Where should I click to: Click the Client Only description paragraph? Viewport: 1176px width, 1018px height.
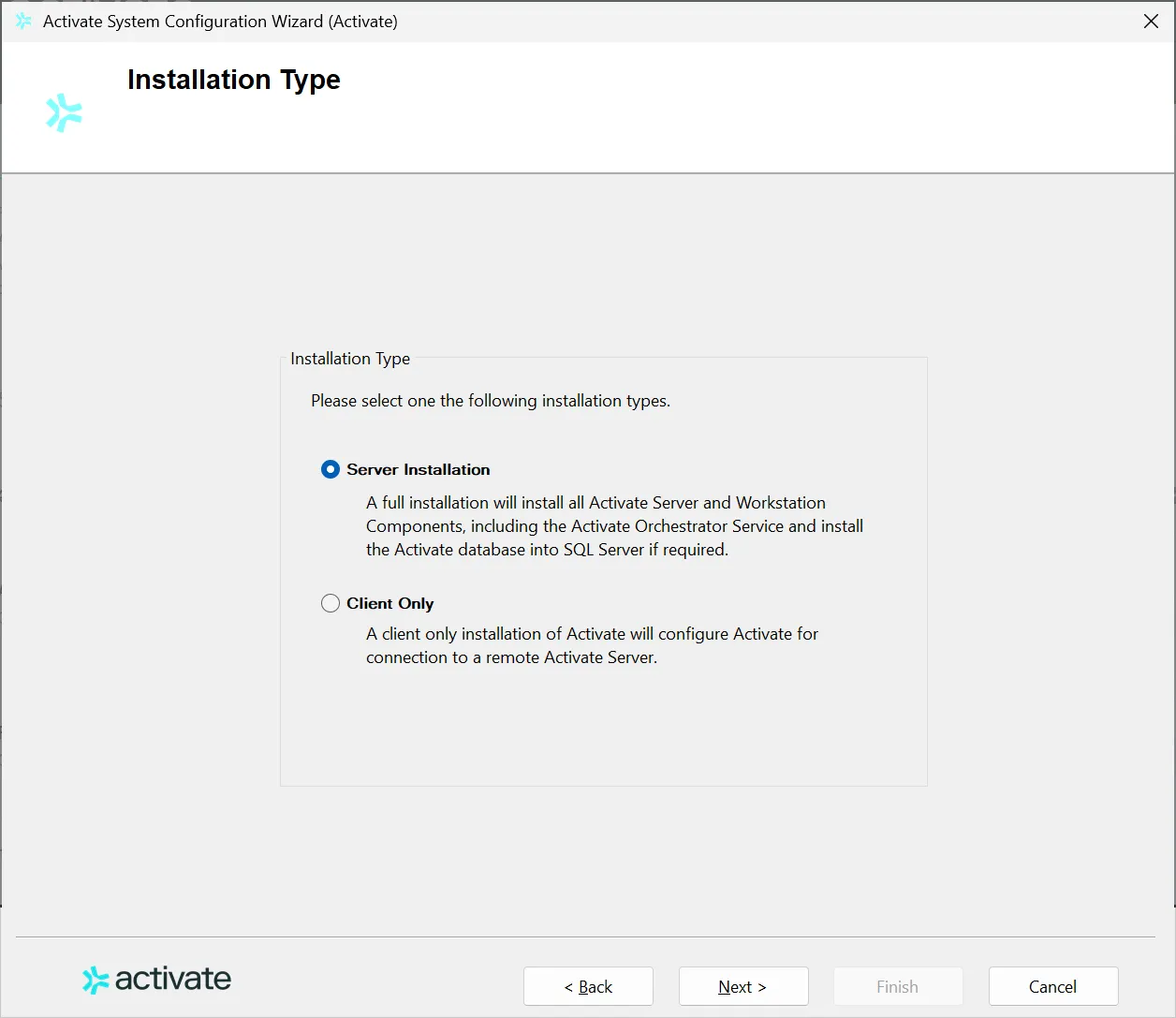[592, 645]
